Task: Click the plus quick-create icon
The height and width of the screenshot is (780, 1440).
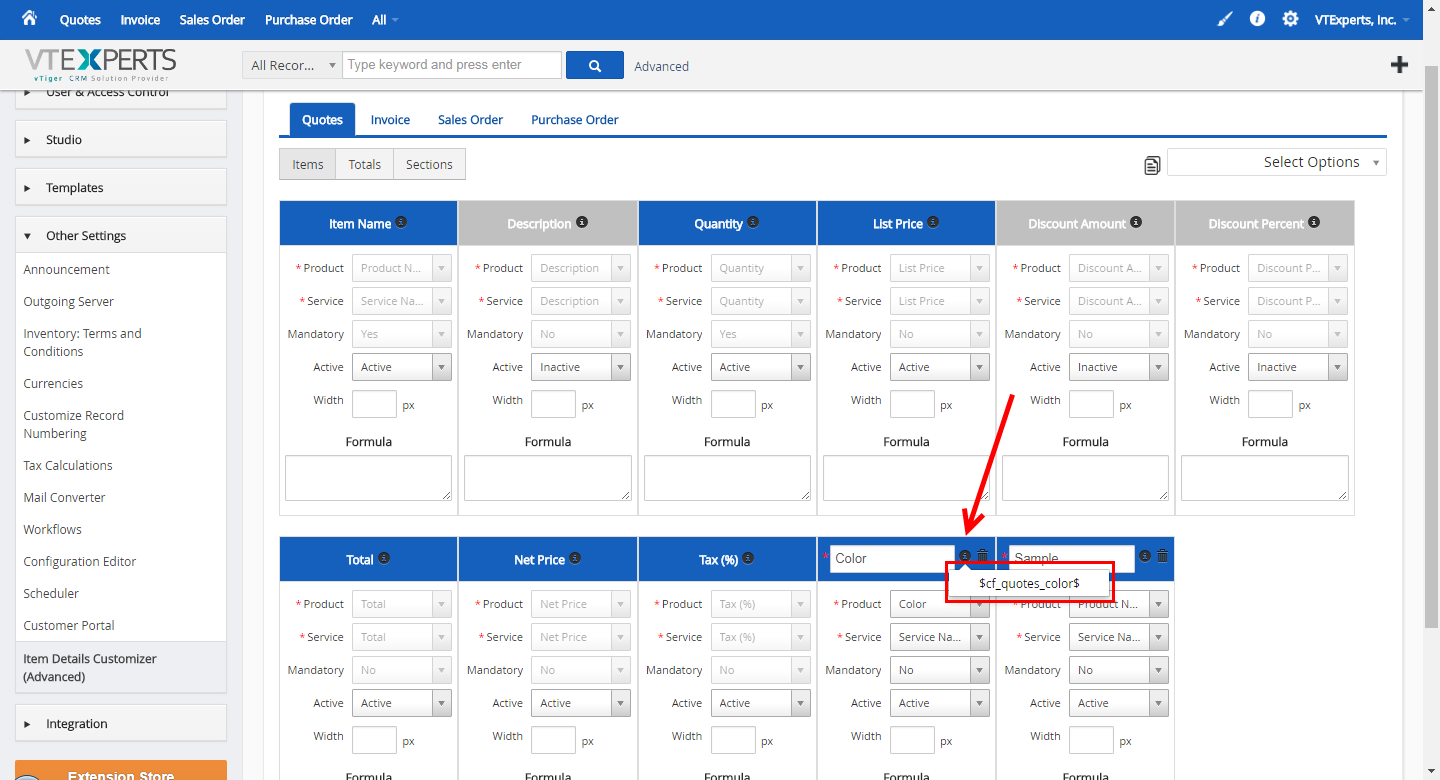Action: (x=1400, y=65)
